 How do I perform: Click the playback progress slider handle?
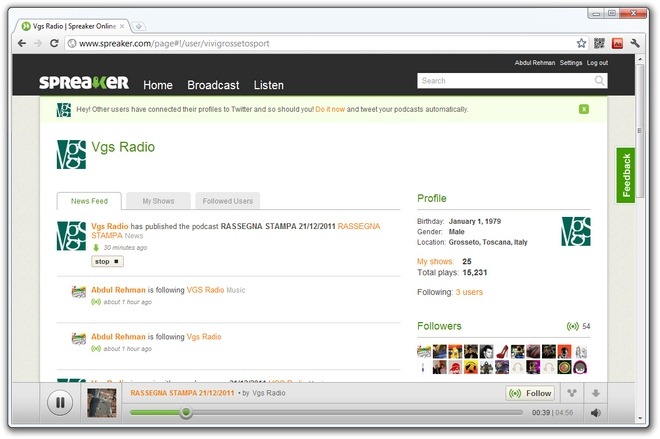[x=186, y=412]
